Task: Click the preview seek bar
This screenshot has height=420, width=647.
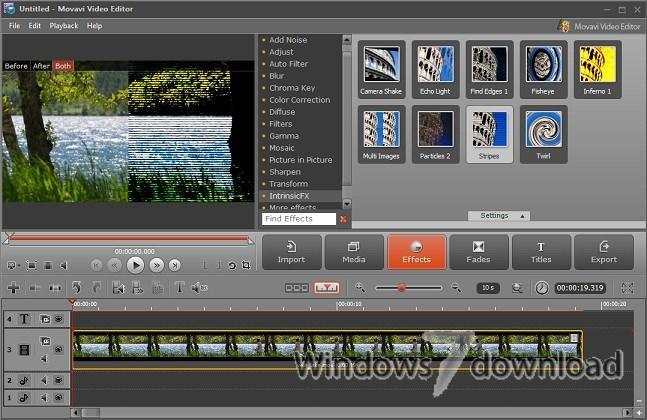Action: [128, 238]
